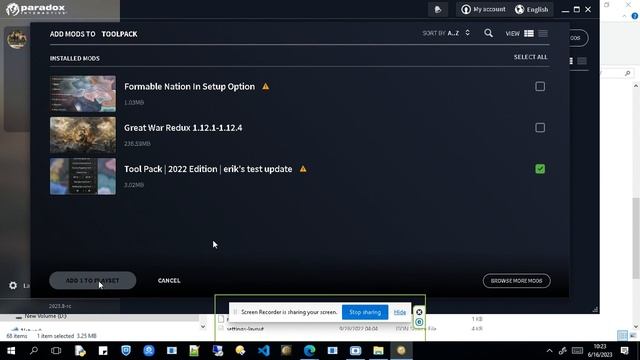Click ADD 1 TO PLAYSET button
Screen dimensions: 640x360
93,280
